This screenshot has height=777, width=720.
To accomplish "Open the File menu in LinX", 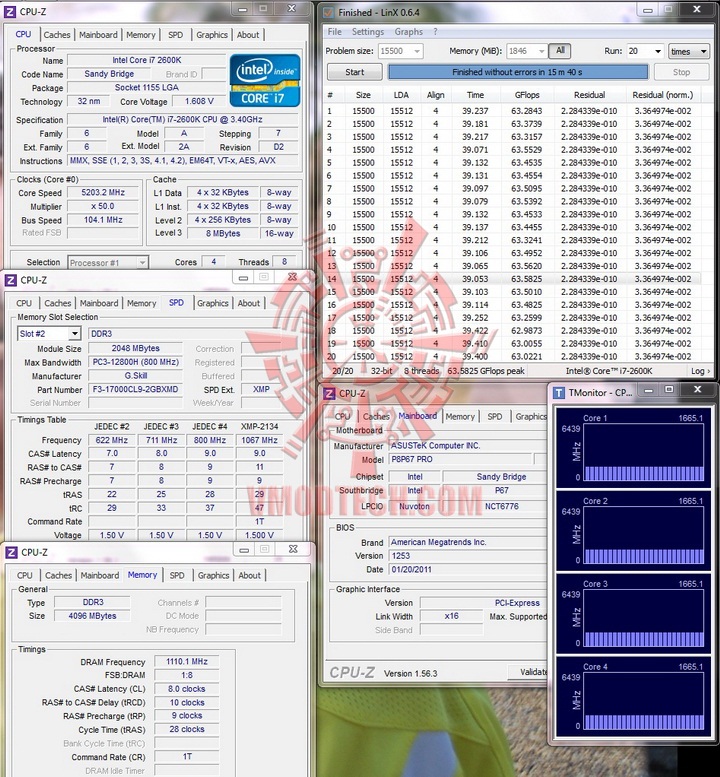I will point(334,32).
